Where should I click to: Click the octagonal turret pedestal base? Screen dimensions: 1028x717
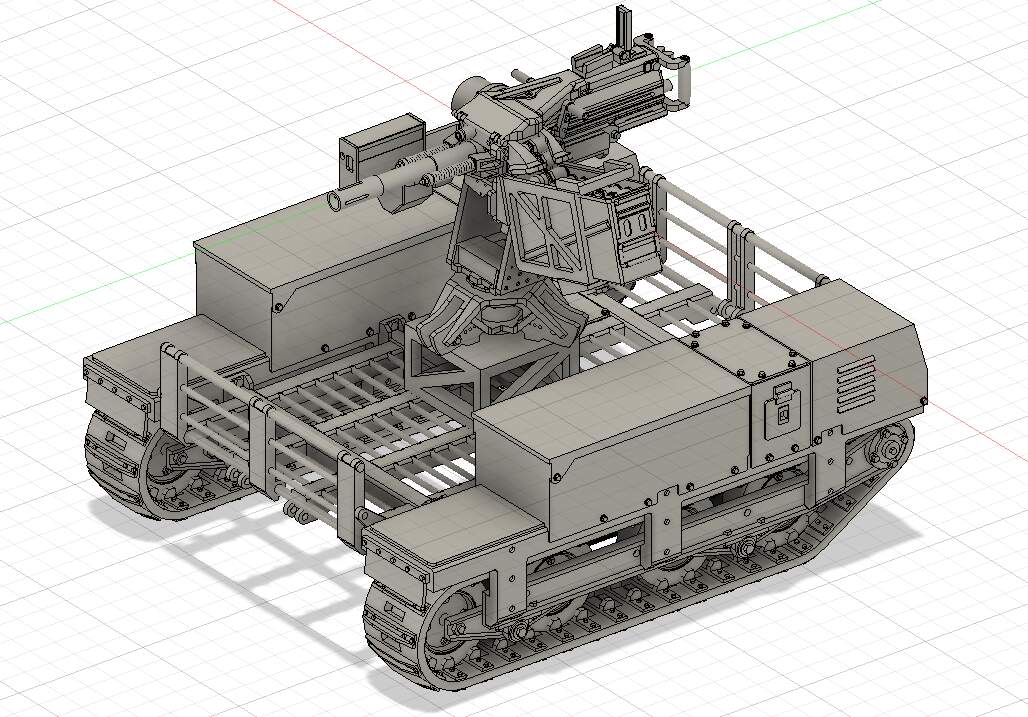[x=500, y=313]
